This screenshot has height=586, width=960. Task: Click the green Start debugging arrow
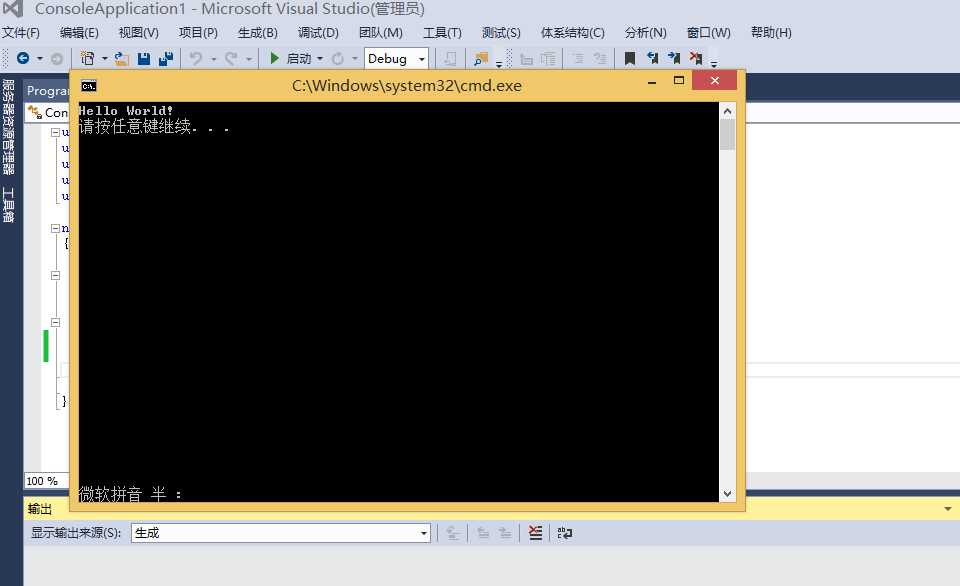click(x=275, y=58)
